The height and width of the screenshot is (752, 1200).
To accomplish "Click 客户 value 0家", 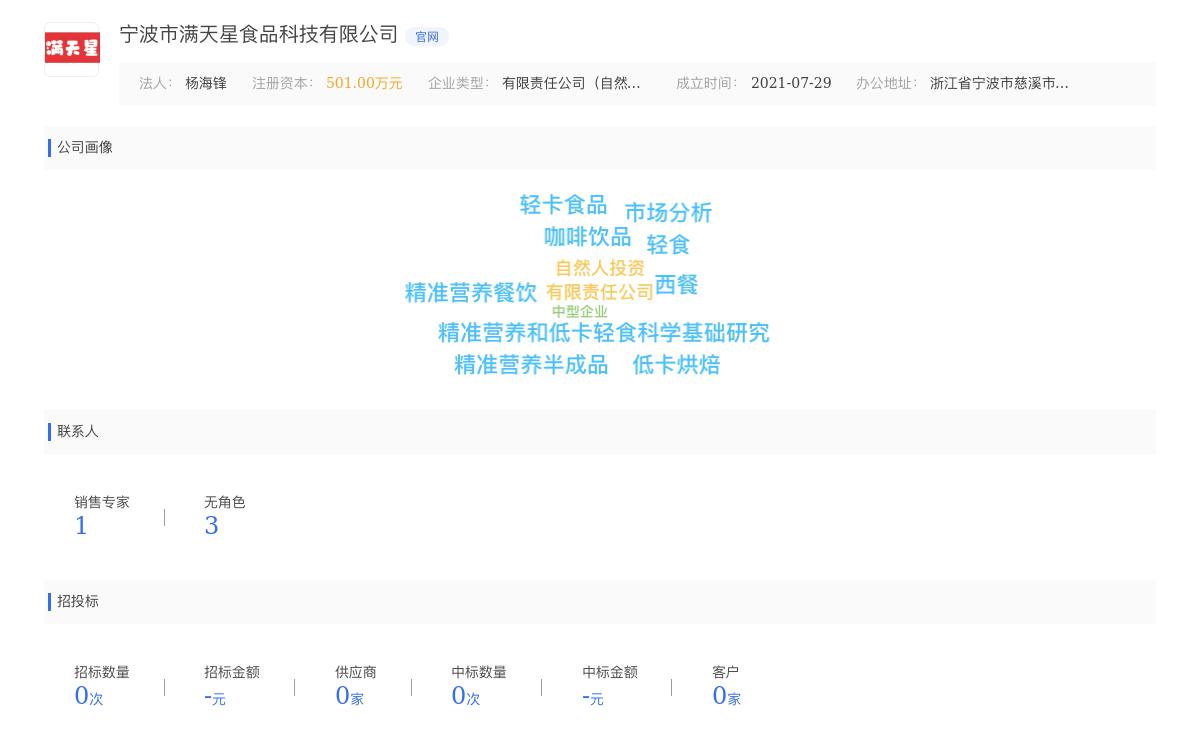I will (x=726, y=696).
